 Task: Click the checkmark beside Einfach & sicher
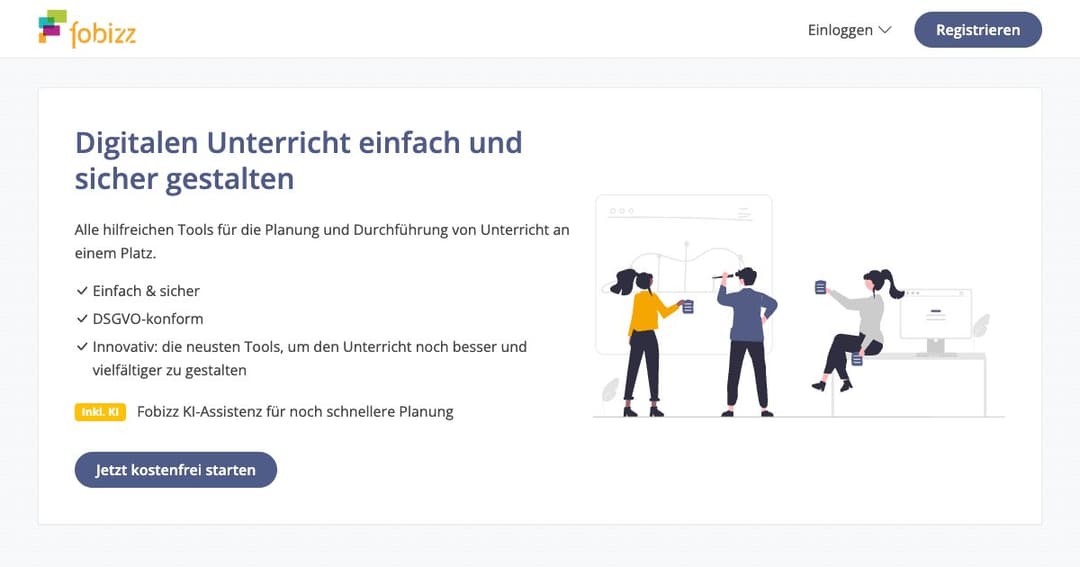pyautogui.click(x=82, y=291)
